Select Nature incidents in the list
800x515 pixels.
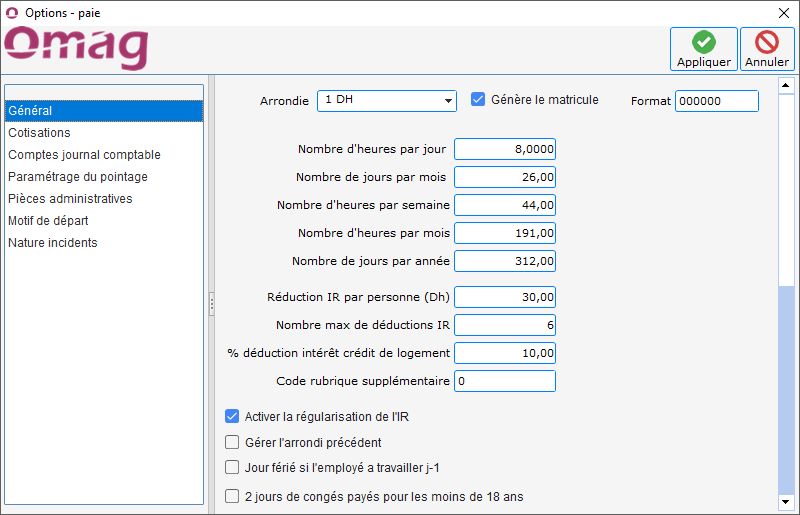53,242
